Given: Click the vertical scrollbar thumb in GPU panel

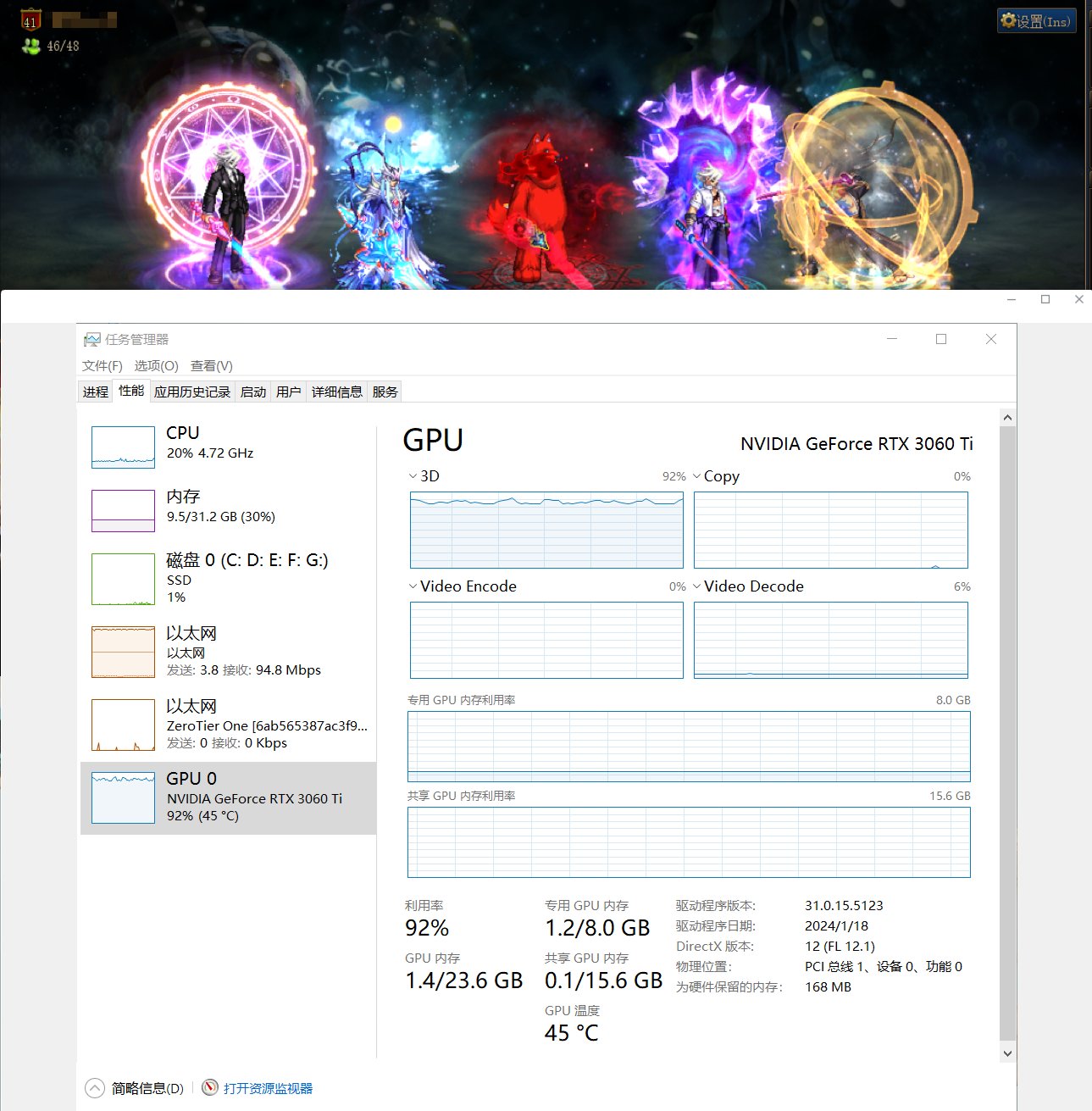Looking at the screenshot, I should click(x=1007, y=733).
